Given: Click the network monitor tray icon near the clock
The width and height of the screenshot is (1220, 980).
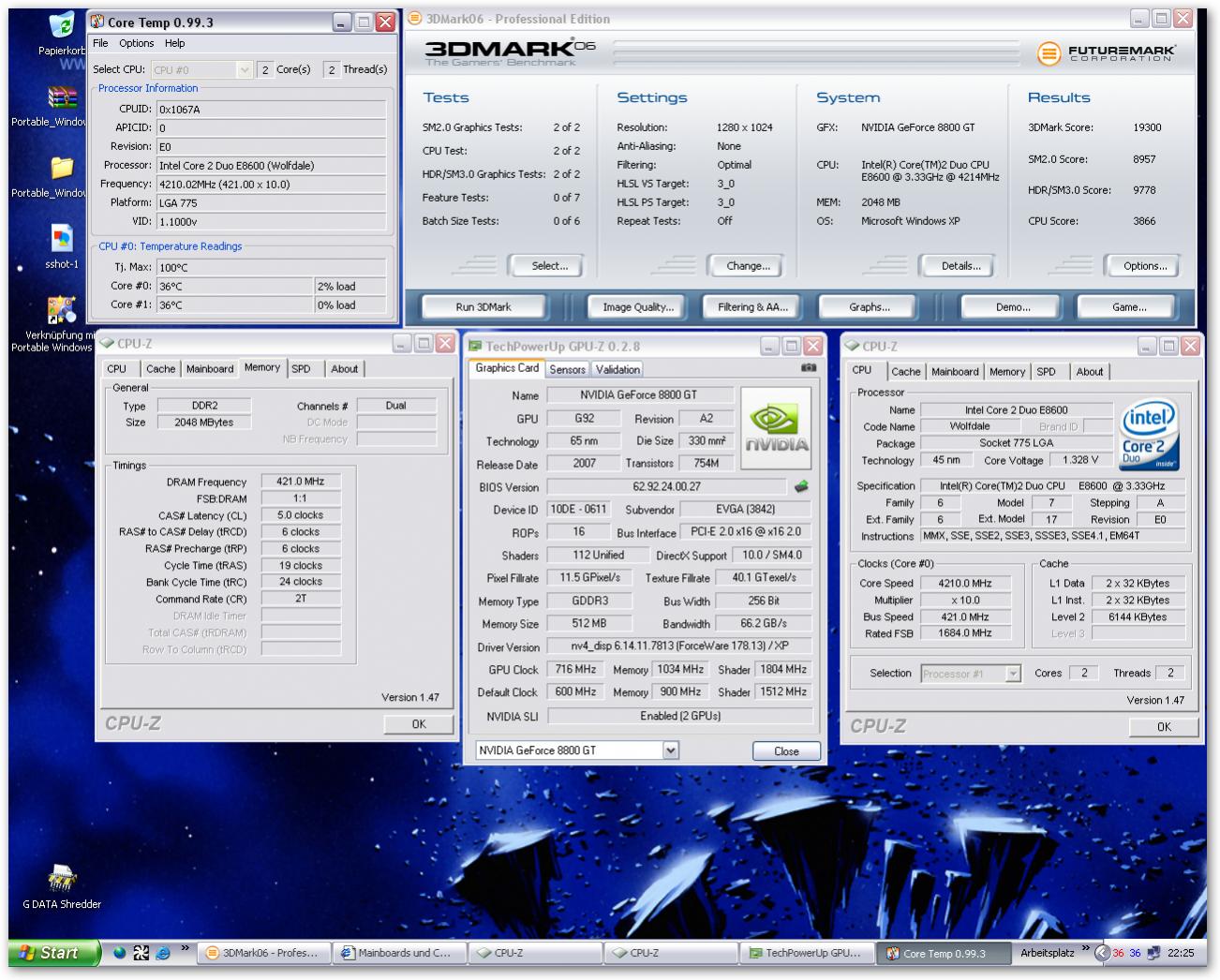Looking at the screenshot, I should [1153, 953].
